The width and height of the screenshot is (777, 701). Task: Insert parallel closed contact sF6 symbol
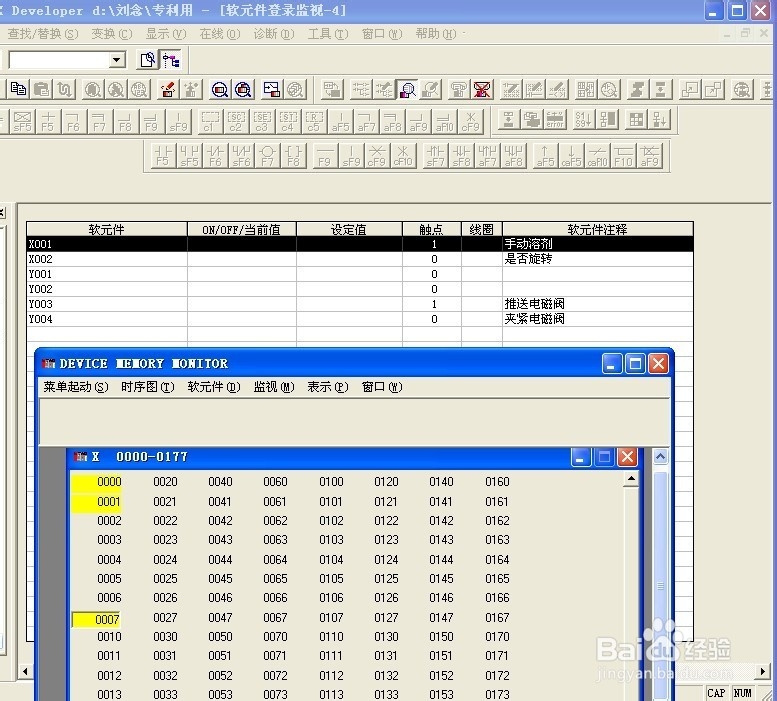pos(241,156)
